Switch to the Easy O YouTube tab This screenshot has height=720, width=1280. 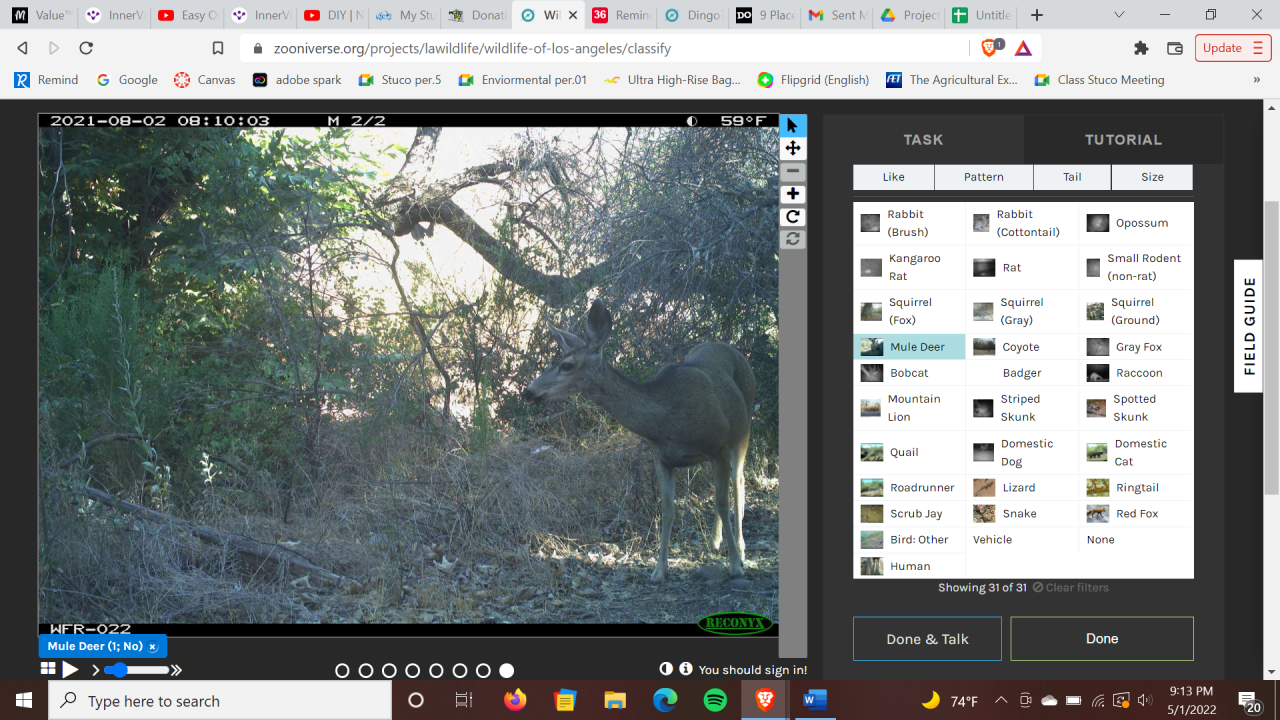[x=184, y=15]
